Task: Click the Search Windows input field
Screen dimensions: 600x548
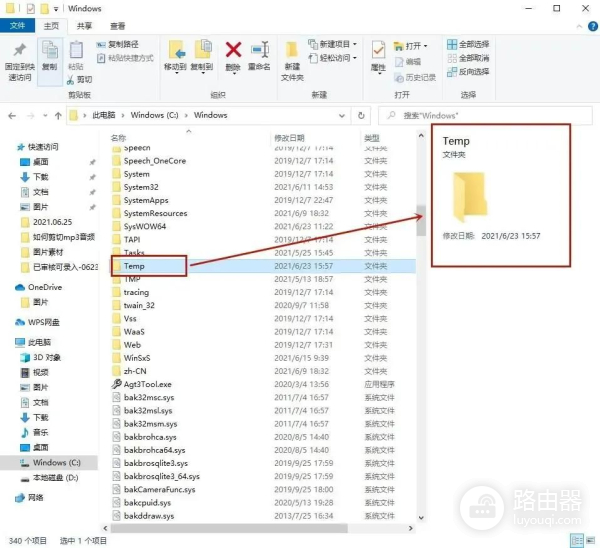Action: [485, 116]
